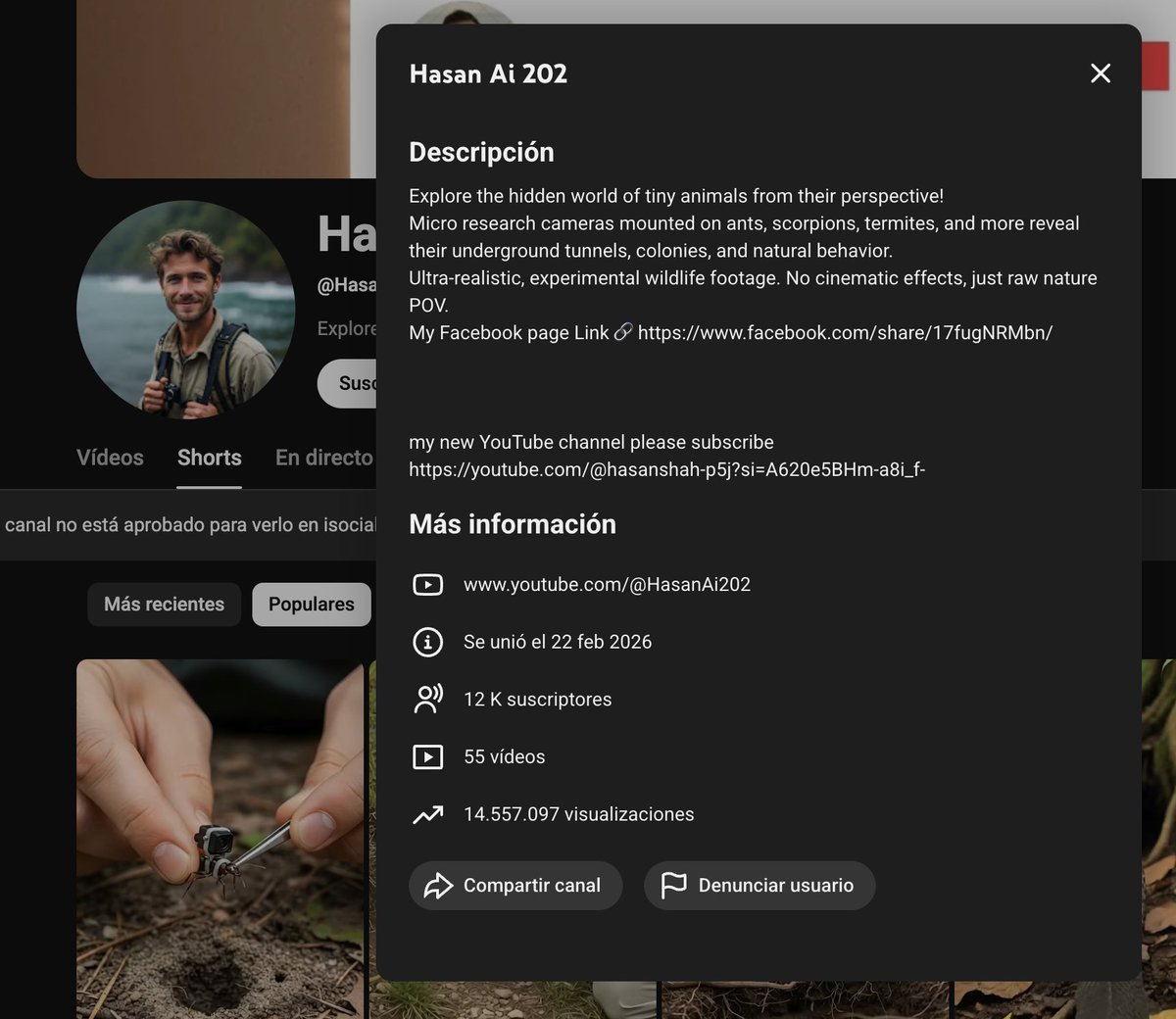Open the Facebook page link in the description
1176x1019 pixels.
coord(845,333)
